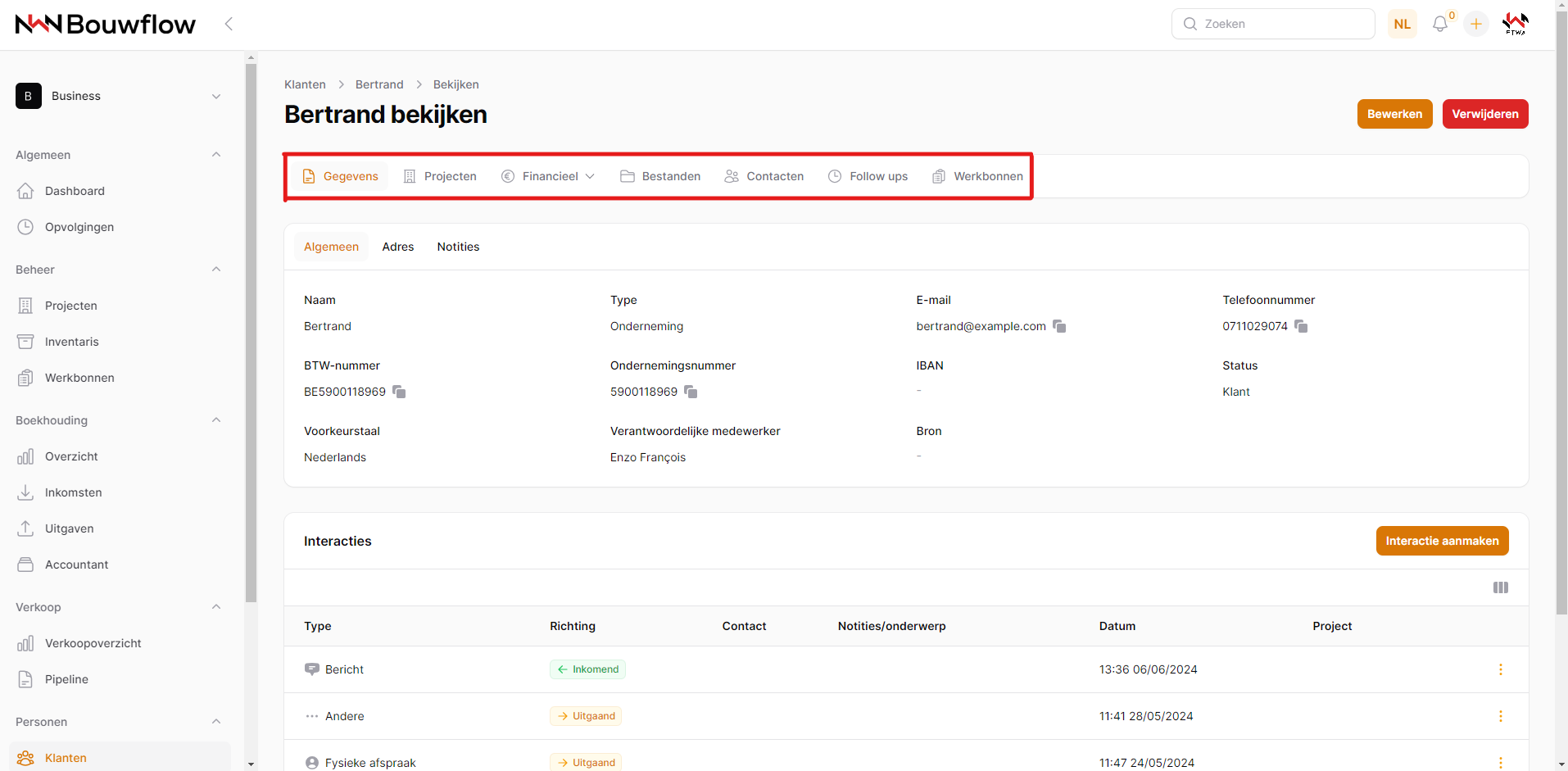Screen dimensions: 1568x771
Task: Copy the email address bertrand@example.com
Action: tap(1059, 326)
